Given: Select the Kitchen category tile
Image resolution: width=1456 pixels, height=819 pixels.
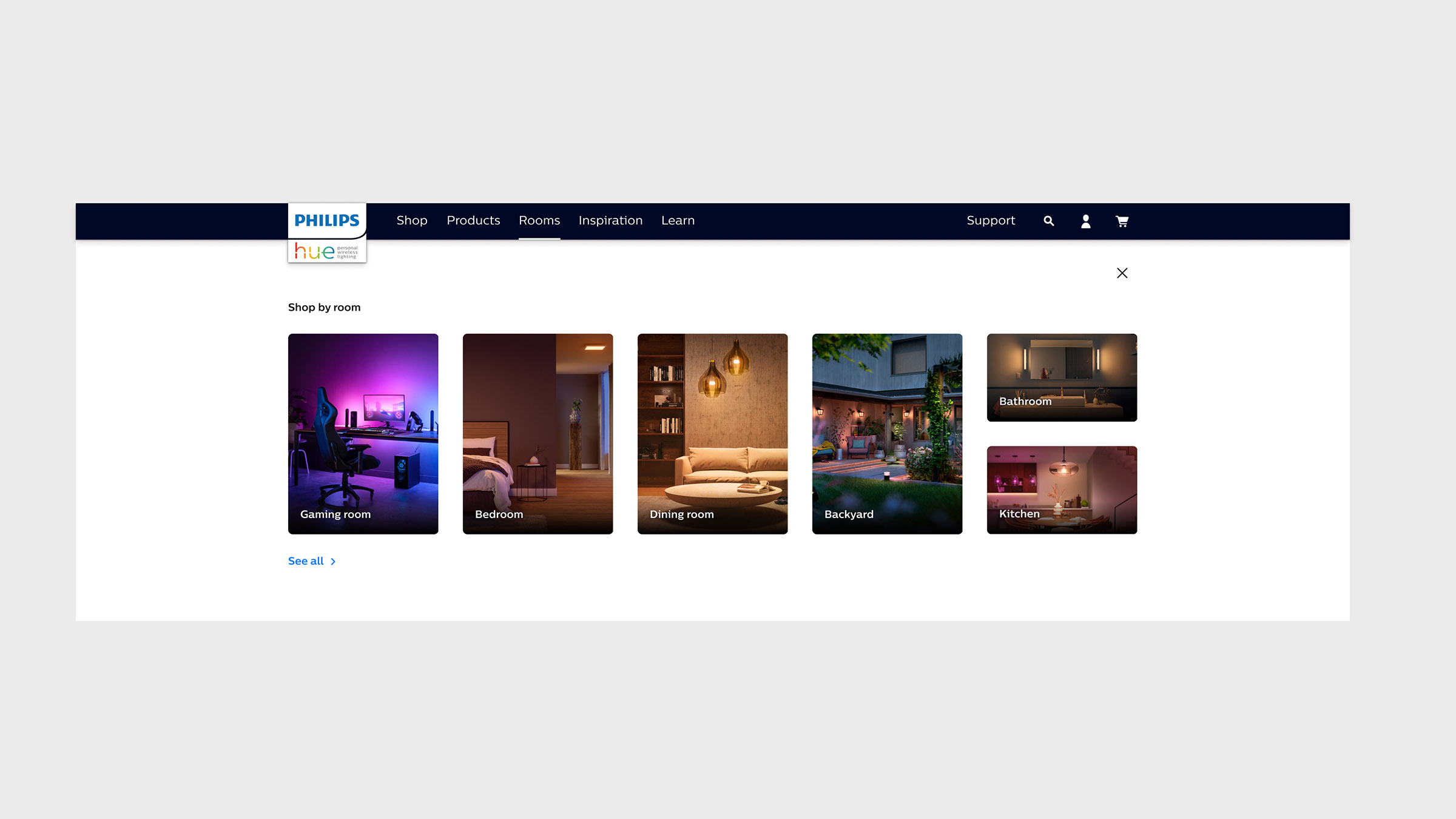Looking at the screenshot, I should [x=1062, y=490].
